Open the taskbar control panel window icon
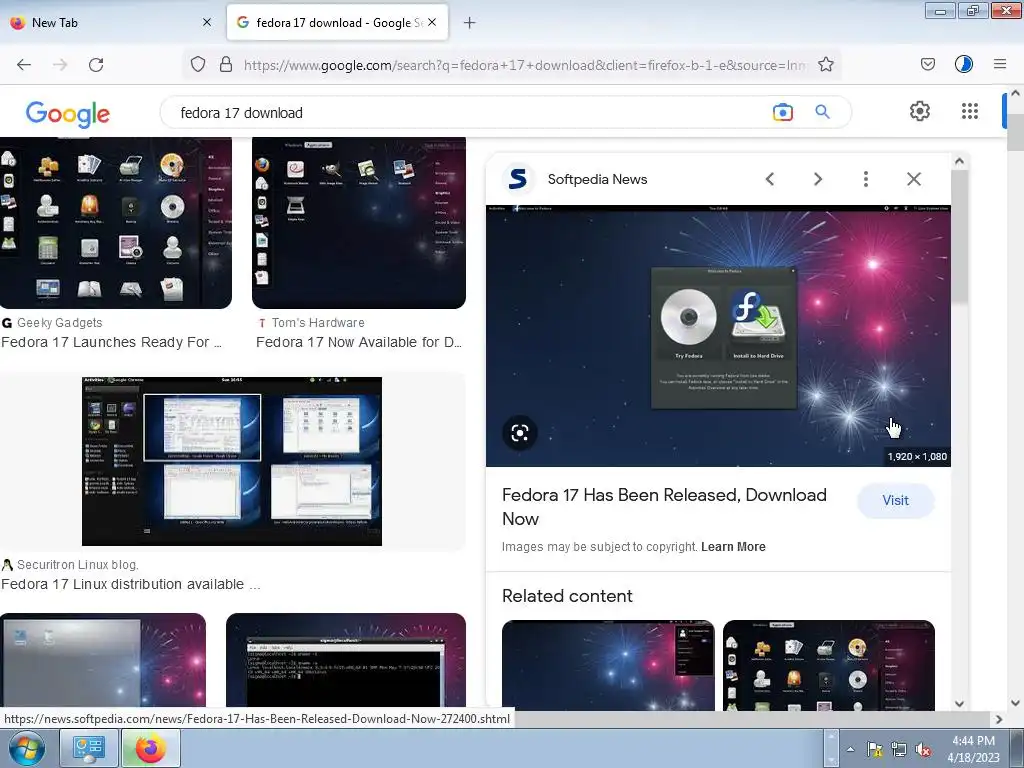Viewport: 1024px width, 768px height. (88, 748)
